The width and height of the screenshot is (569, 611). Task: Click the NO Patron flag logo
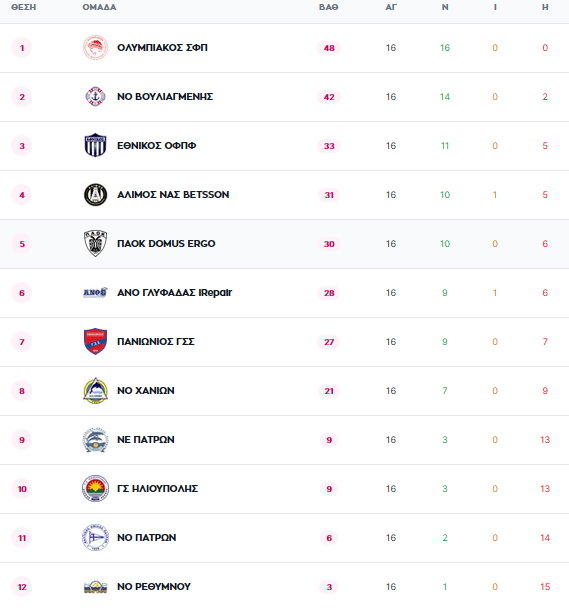(x=95, y=537)
